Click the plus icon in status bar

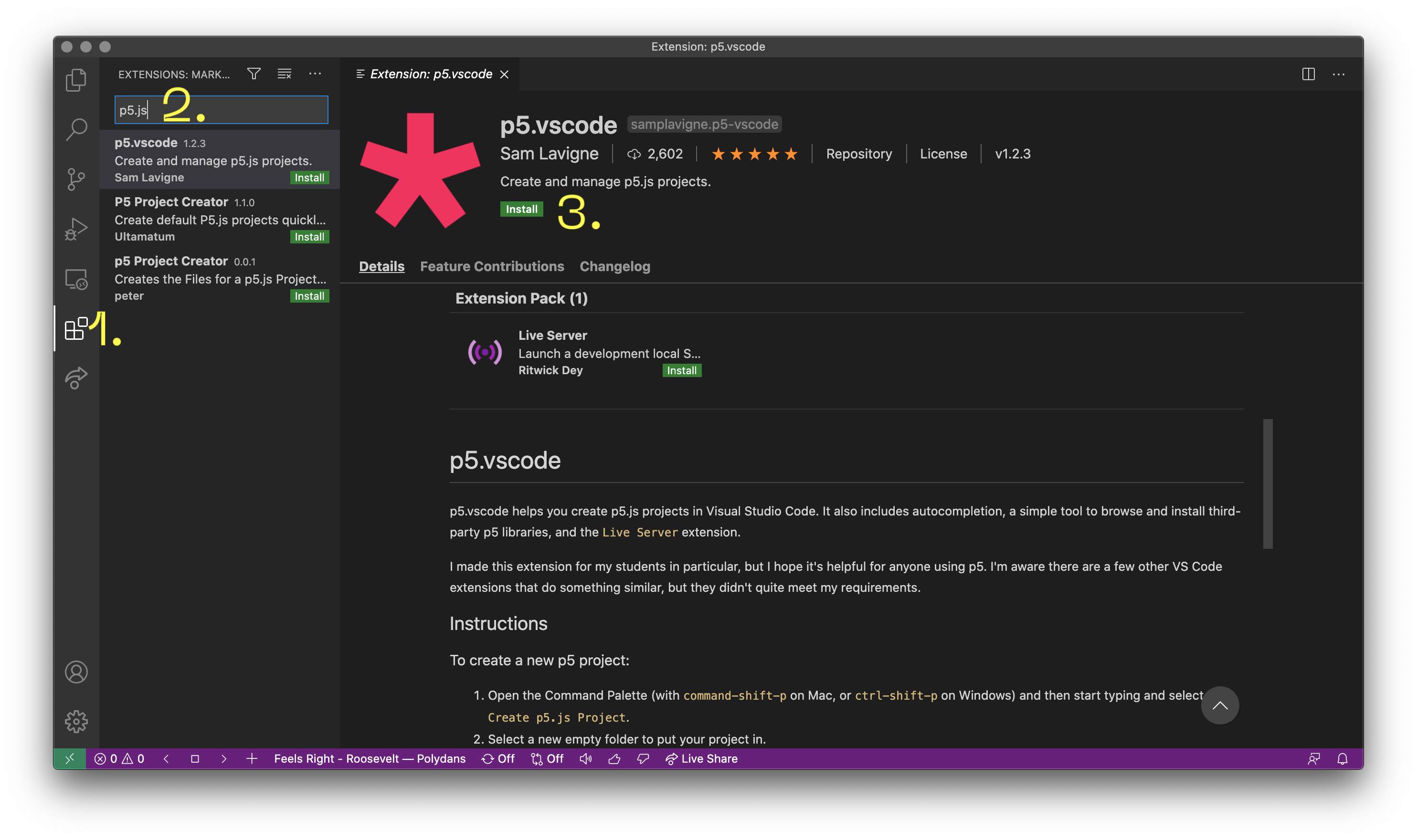[x=251, y=758]
